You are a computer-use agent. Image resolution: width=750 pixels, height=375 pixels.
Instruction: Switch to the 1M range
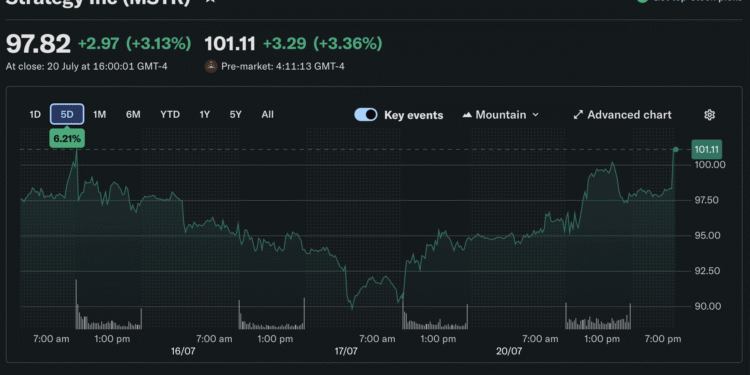pos(99,114)
